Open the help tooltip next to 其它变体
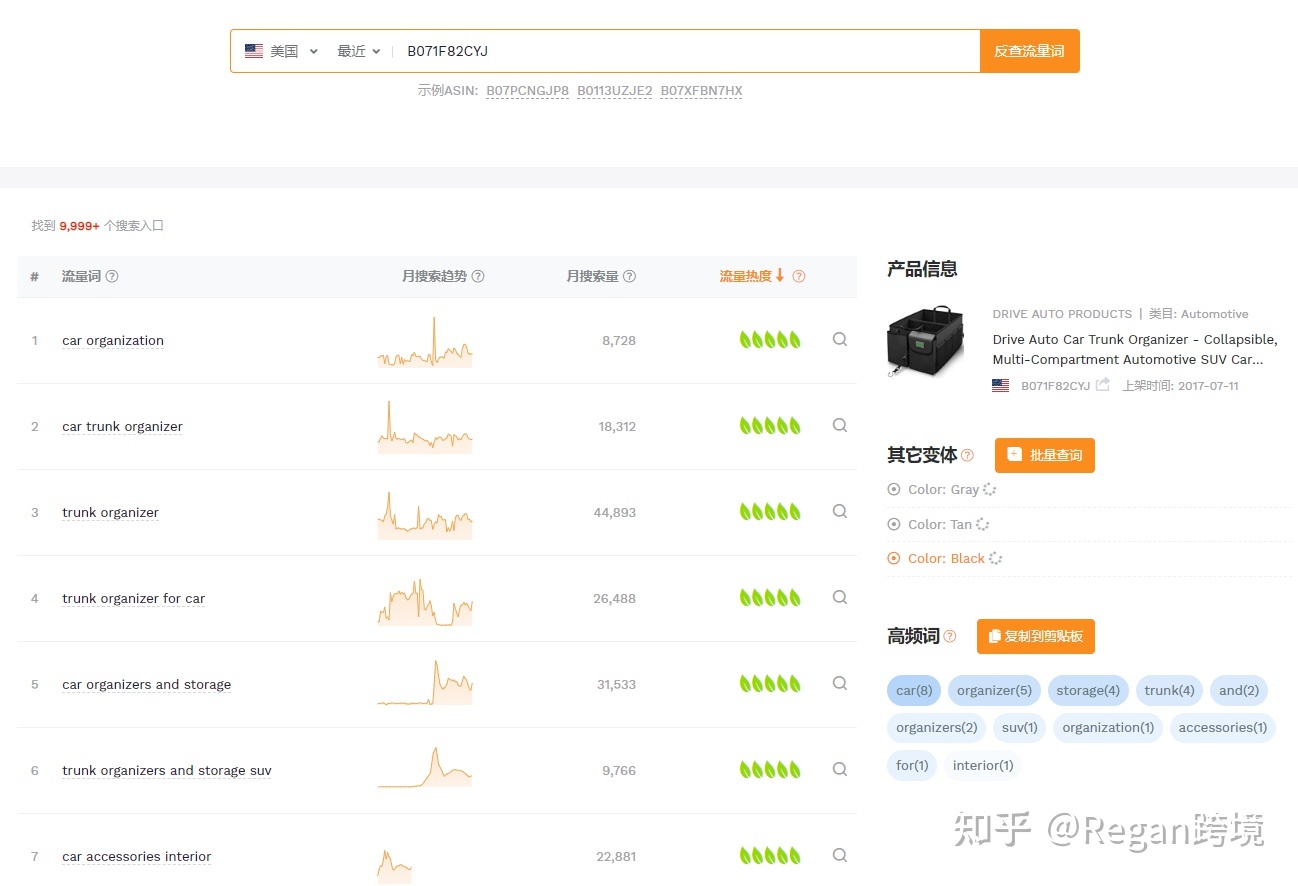 [x=966, y=453]
